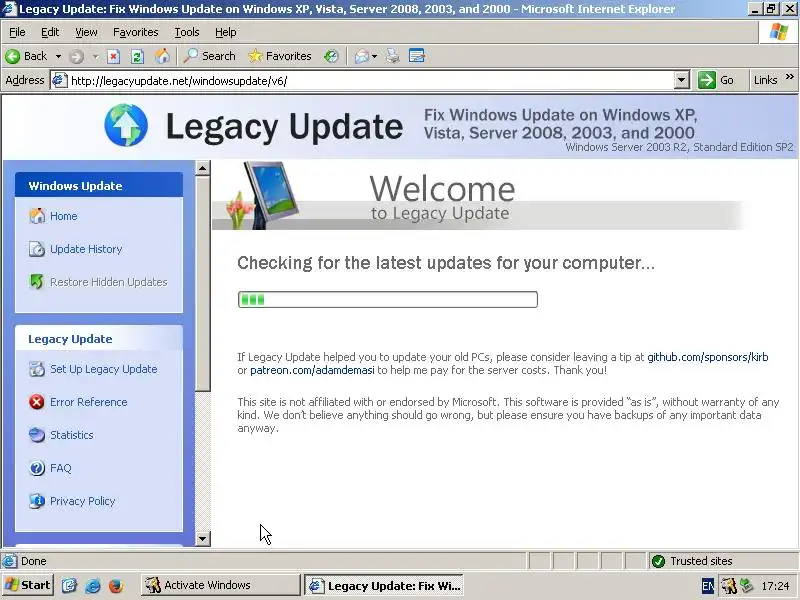Image resolution: width=800 pixels, height=600 pixels.
Task: Click the green update progress bar
Action: click(x=388, y=299)
